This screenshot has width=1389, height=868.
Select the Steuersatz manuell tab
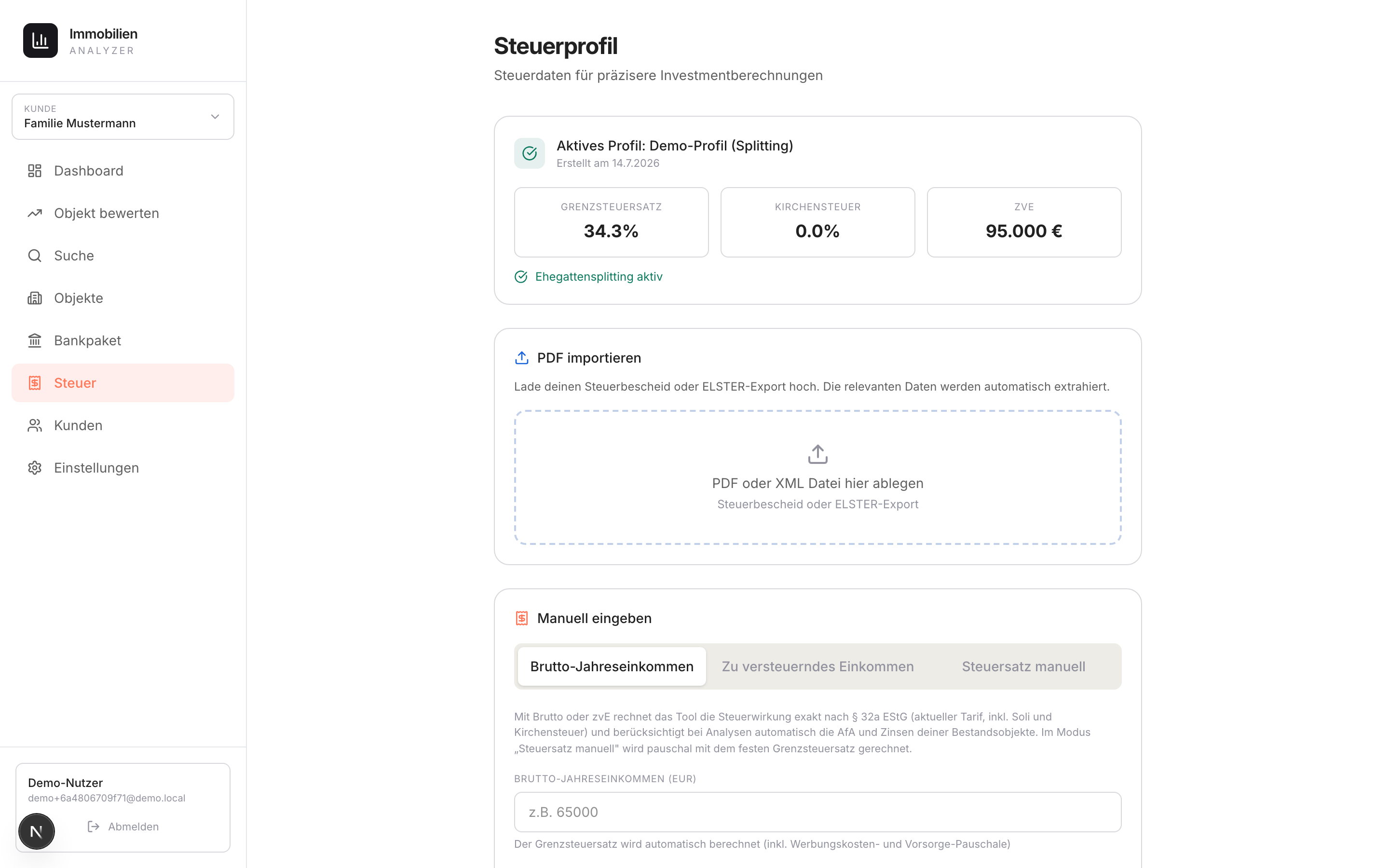(1023, 666)
